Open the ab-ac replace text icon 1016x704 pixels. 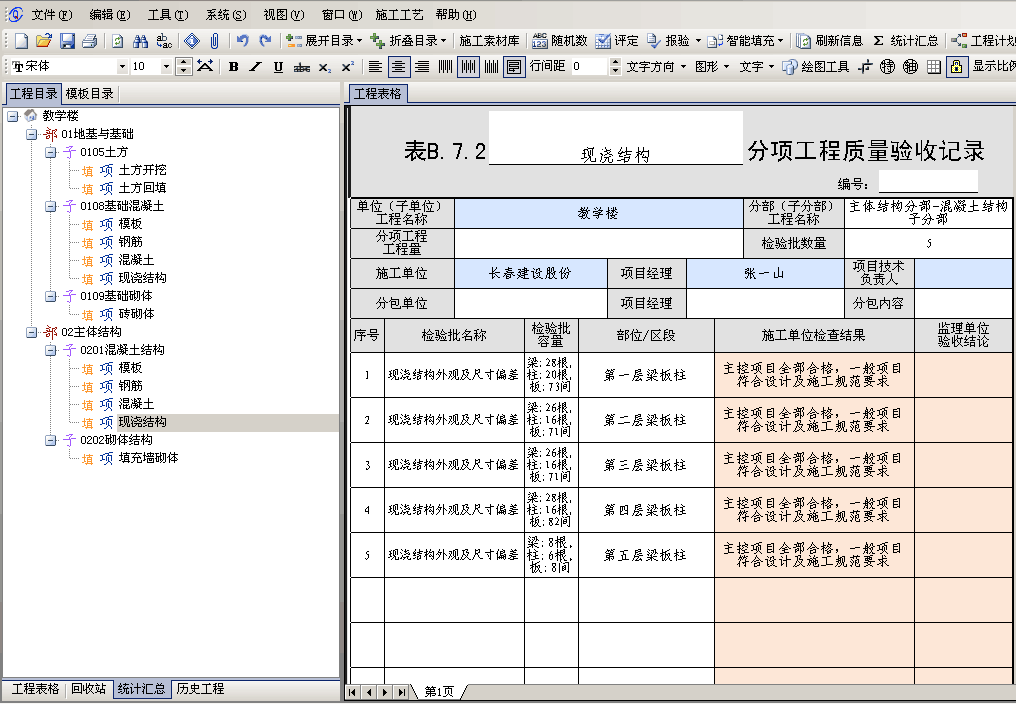[x=164, y=41]
